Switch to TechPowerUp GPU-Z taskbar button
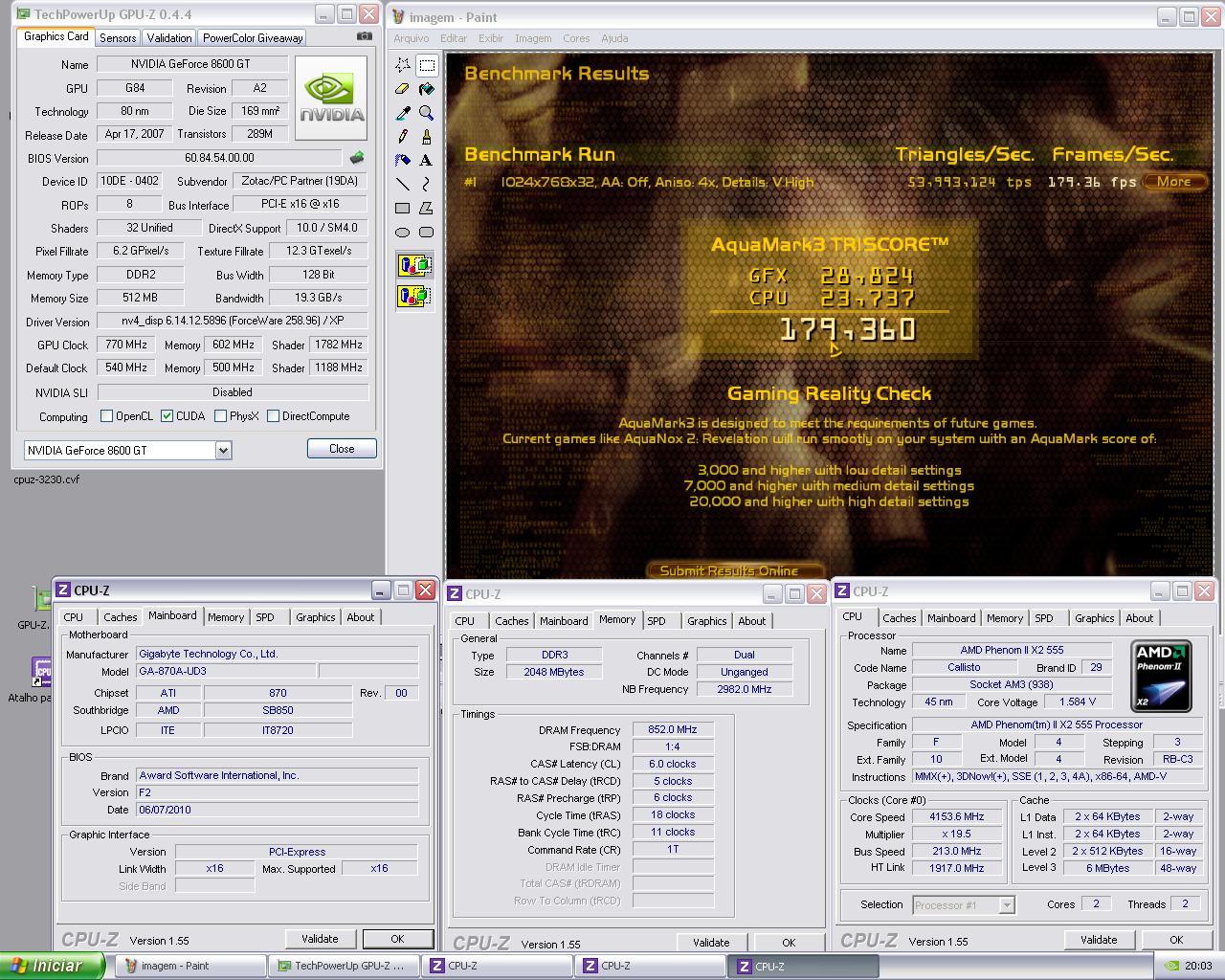The width and height of the screenshot is (1225, 980). tap(345, 966)
